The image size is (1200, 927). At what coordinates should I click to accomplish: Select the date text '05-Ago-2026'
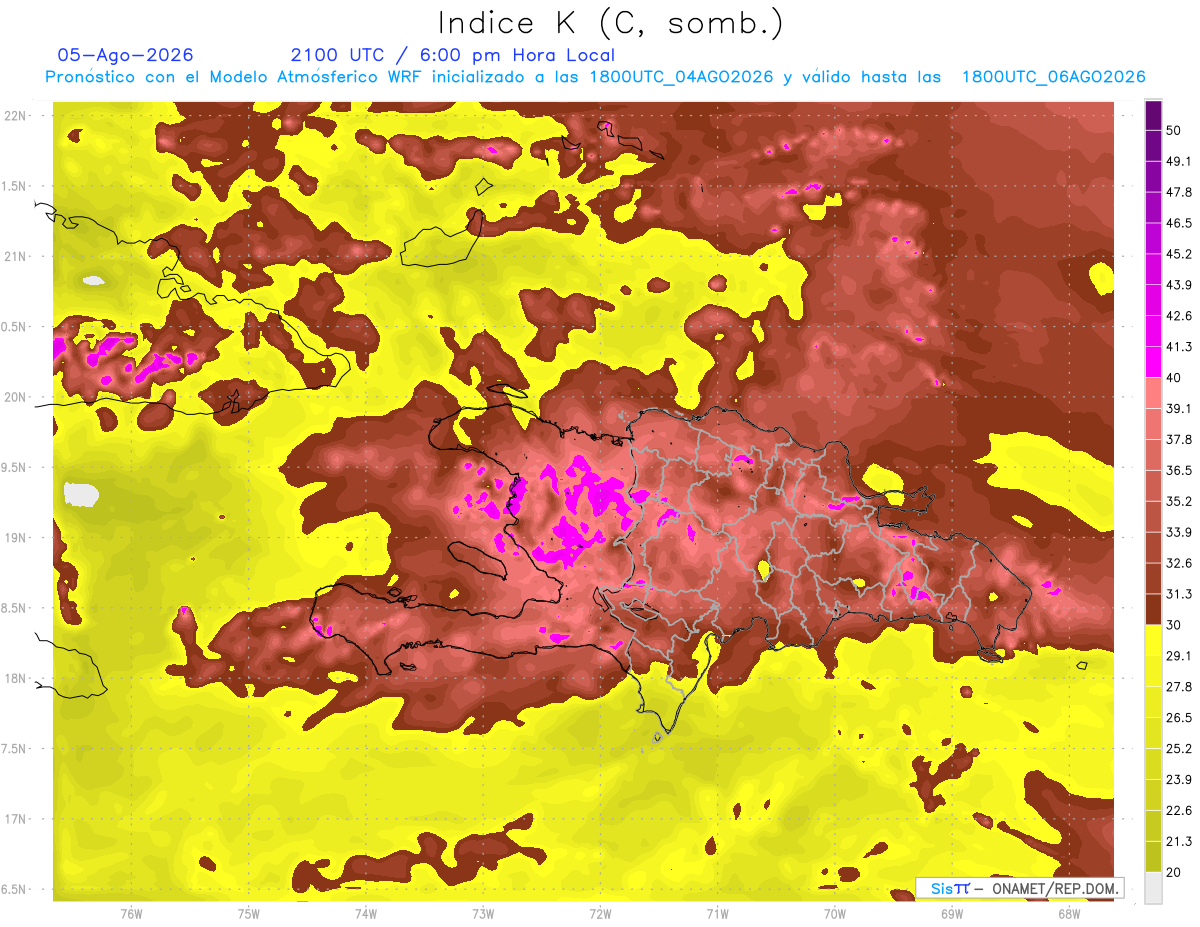point(126,55)
